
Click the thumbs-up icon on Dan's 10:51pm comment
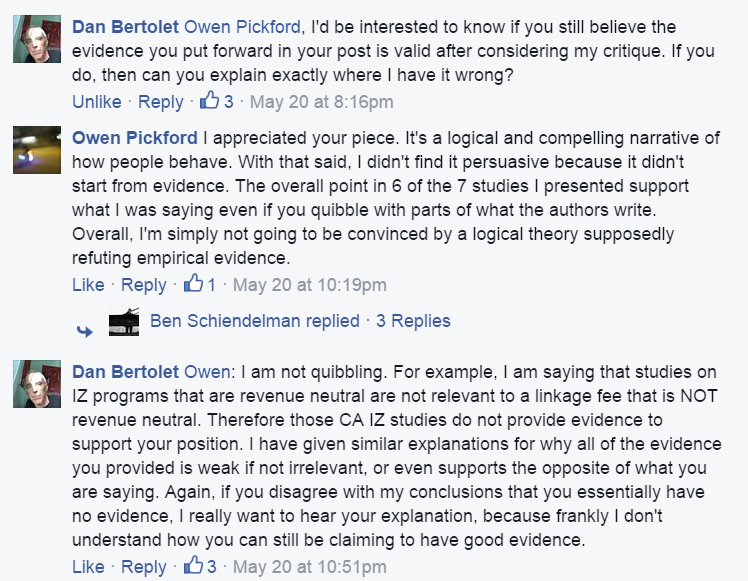(x=193, y=567)
